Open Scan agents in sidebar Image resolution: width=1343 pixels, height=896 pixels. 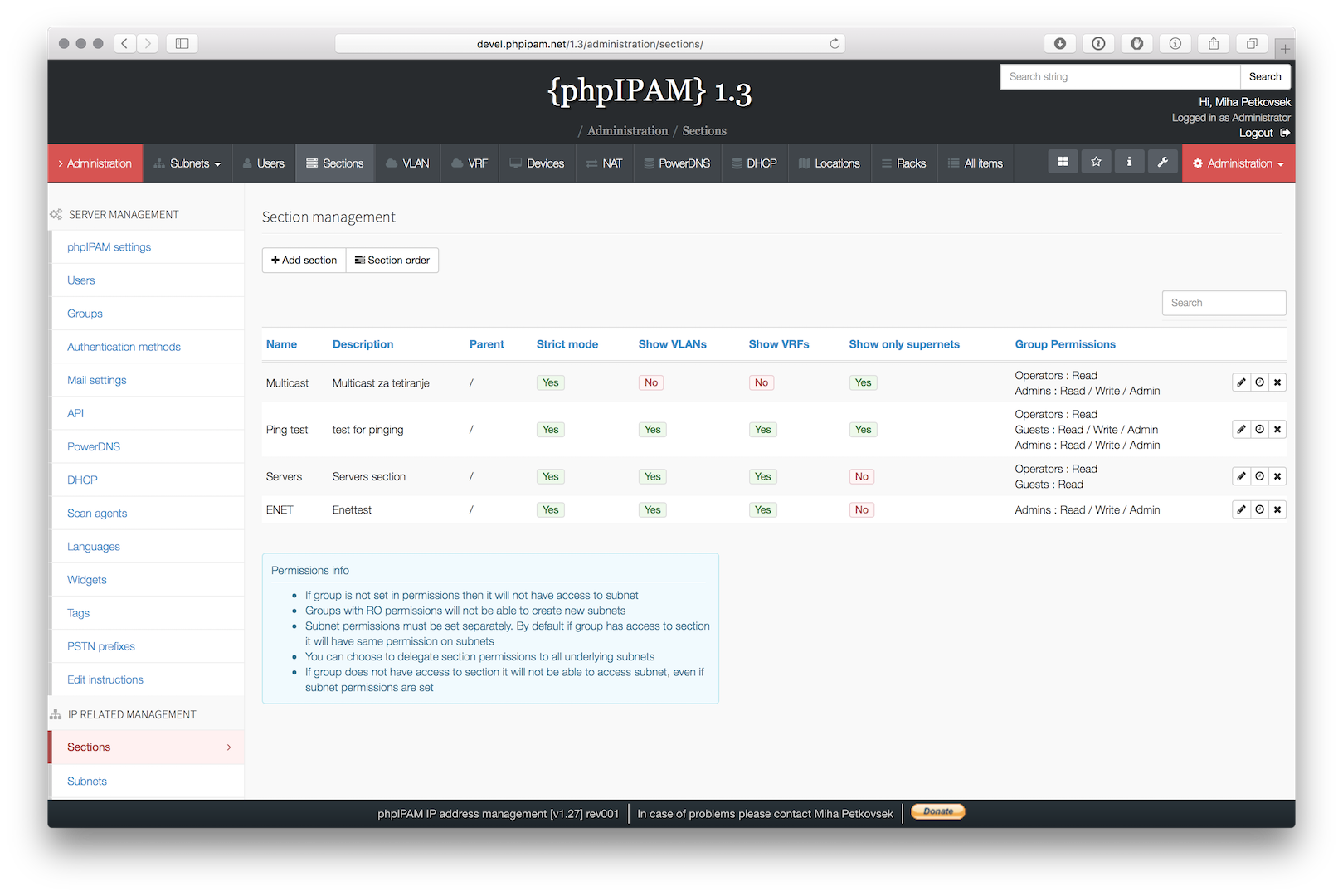[97, 514]
